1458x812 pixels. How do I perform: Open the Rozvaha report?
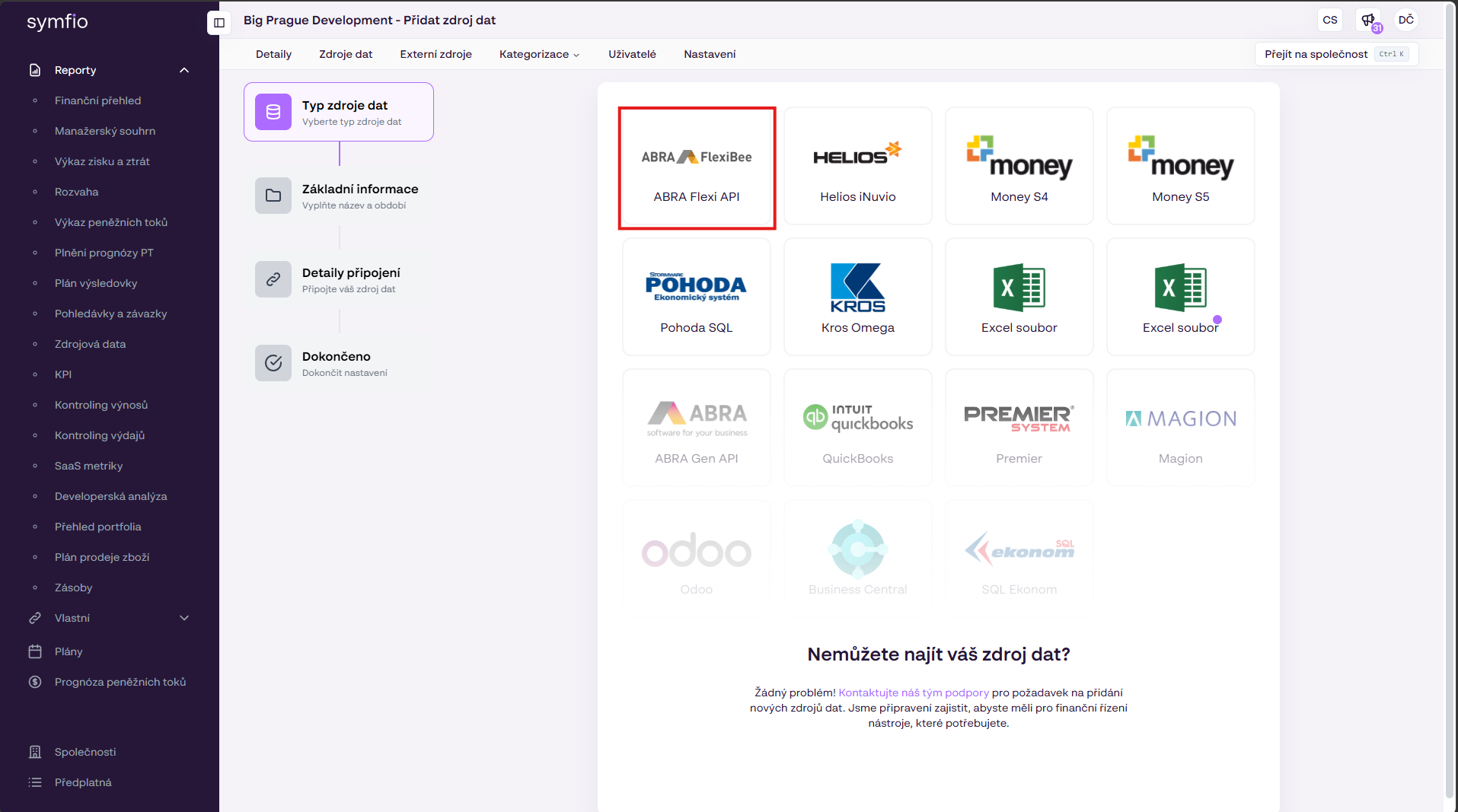coord(76,192)
